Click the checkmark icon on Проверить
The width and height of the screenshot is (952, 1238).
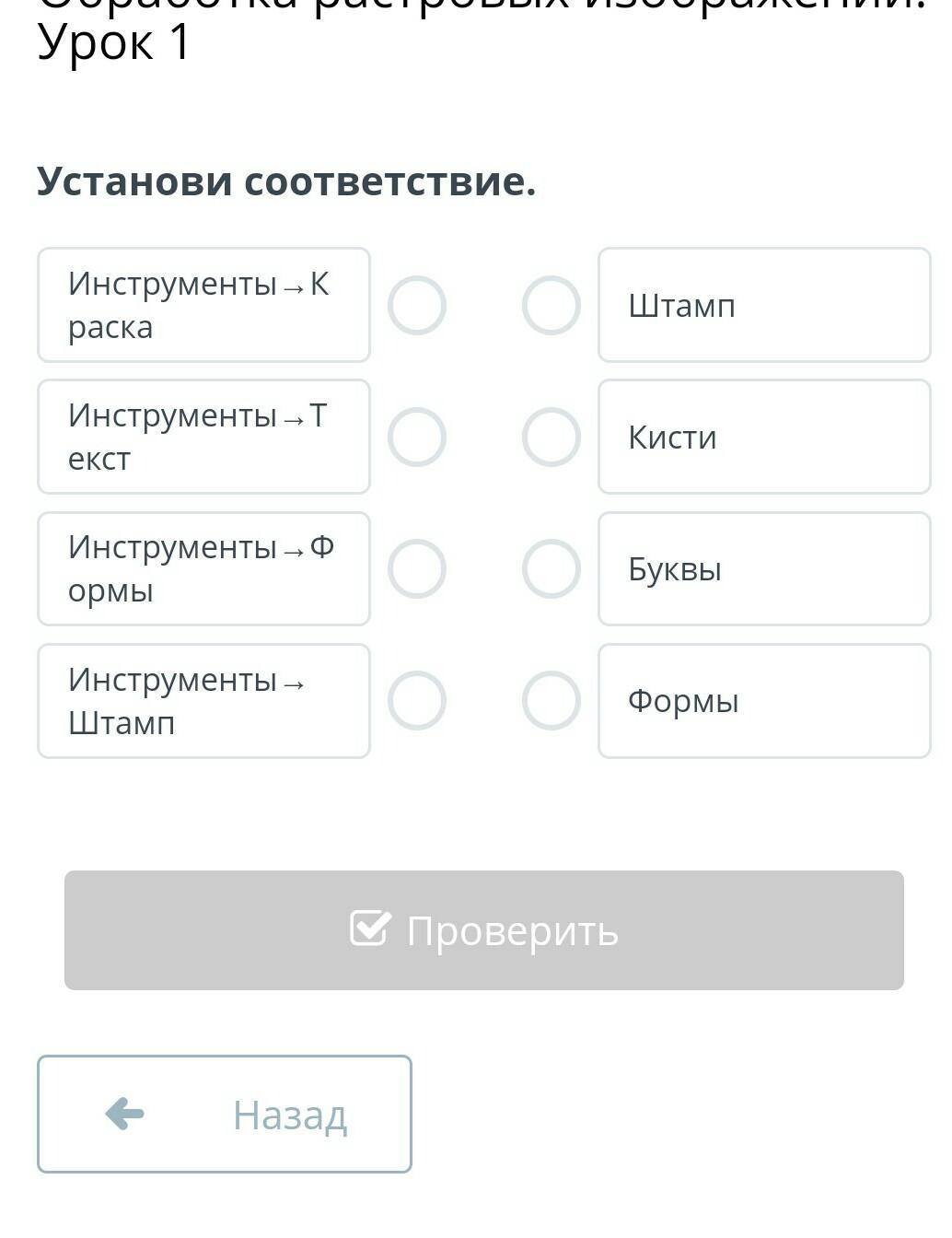[370, 928]
